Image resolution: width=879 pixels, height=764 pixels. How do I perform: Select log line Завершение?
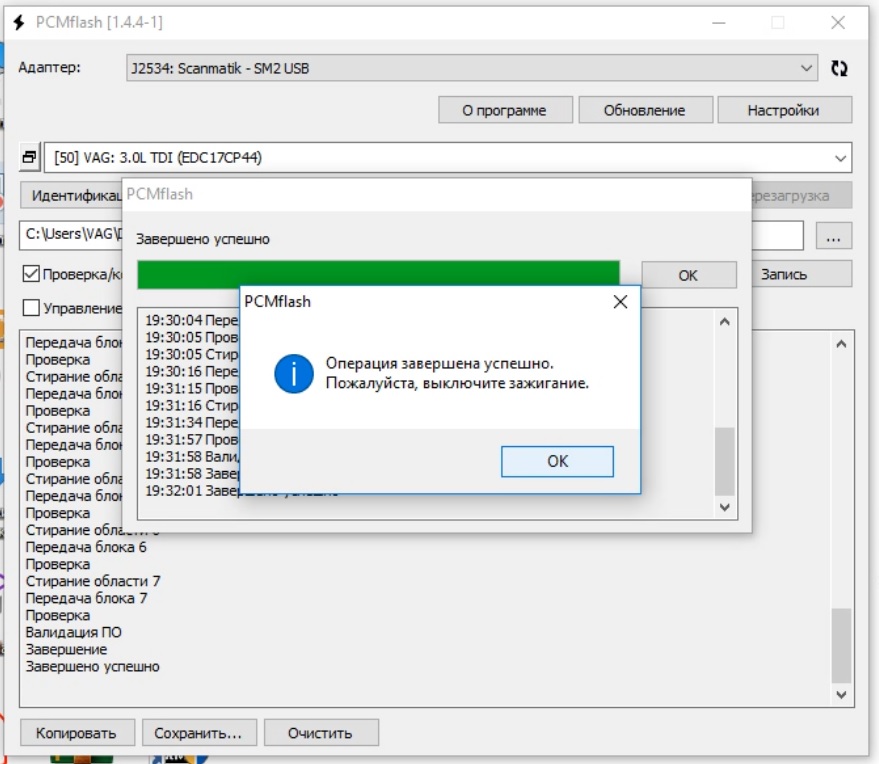66,649
